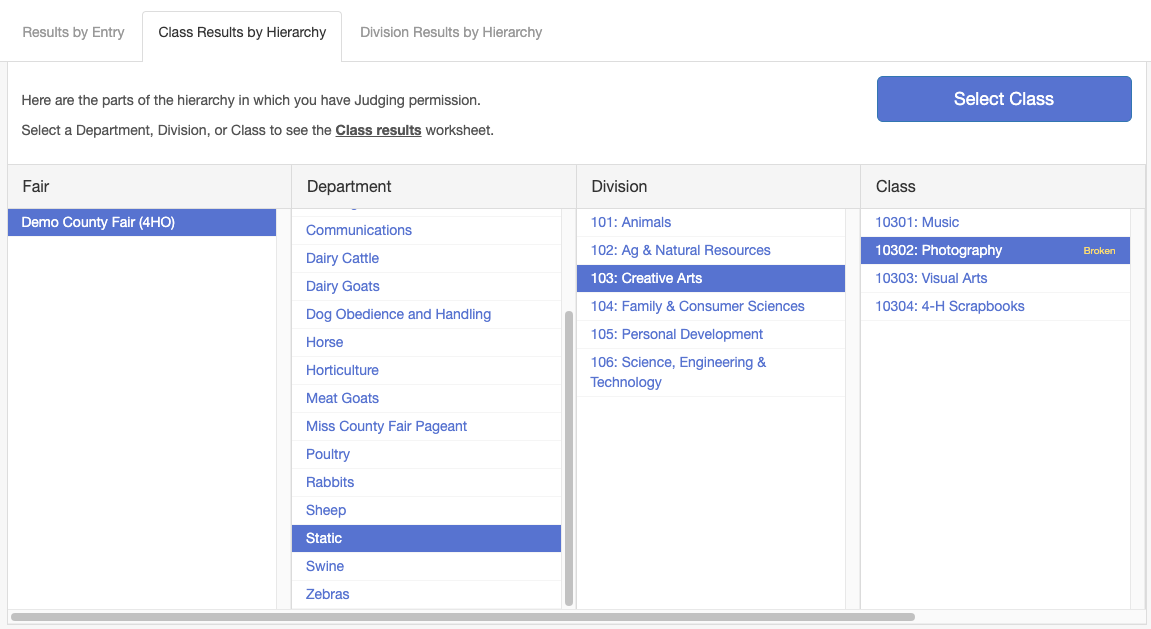This screenshot has height=629, width=1151.
Task: Click the Broken badge on Photography class
Action: 1099,251
